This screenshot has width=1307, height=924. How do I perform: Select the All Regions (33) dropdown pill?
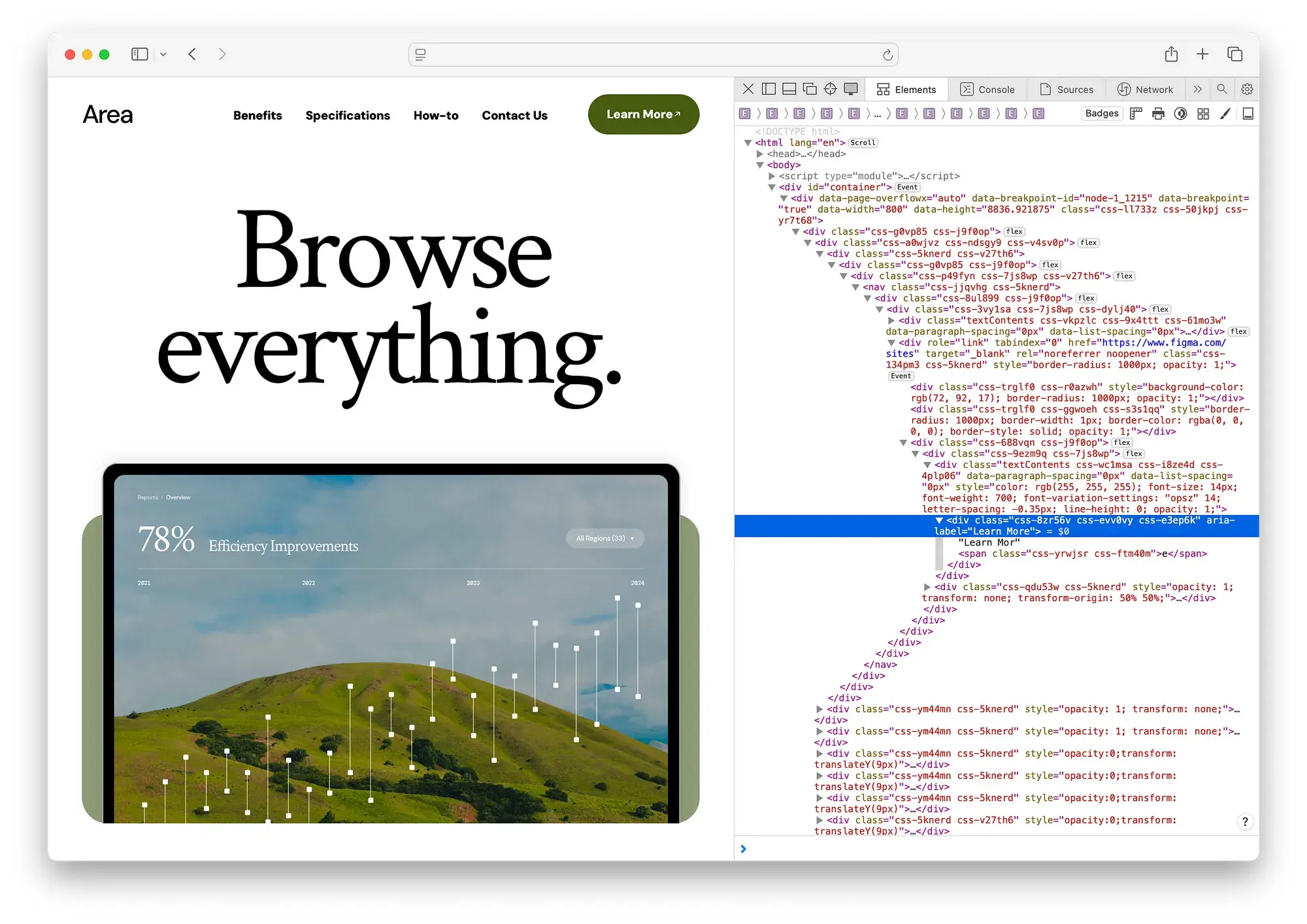tap(605, 538)
